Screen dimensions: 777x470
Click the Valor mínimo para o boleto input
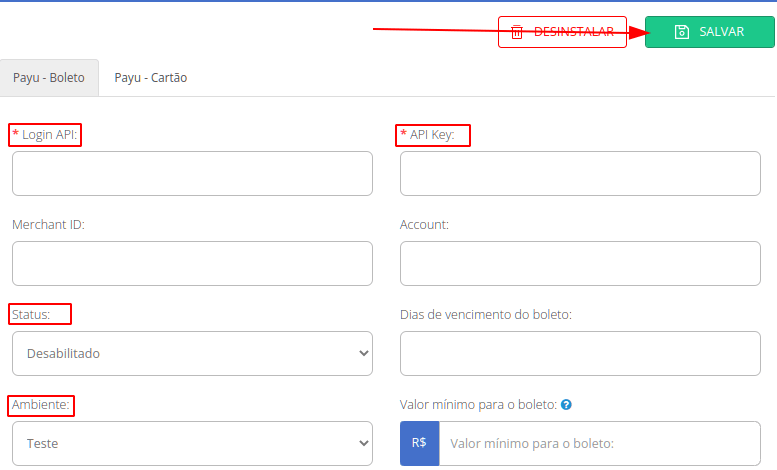point(600,443)
